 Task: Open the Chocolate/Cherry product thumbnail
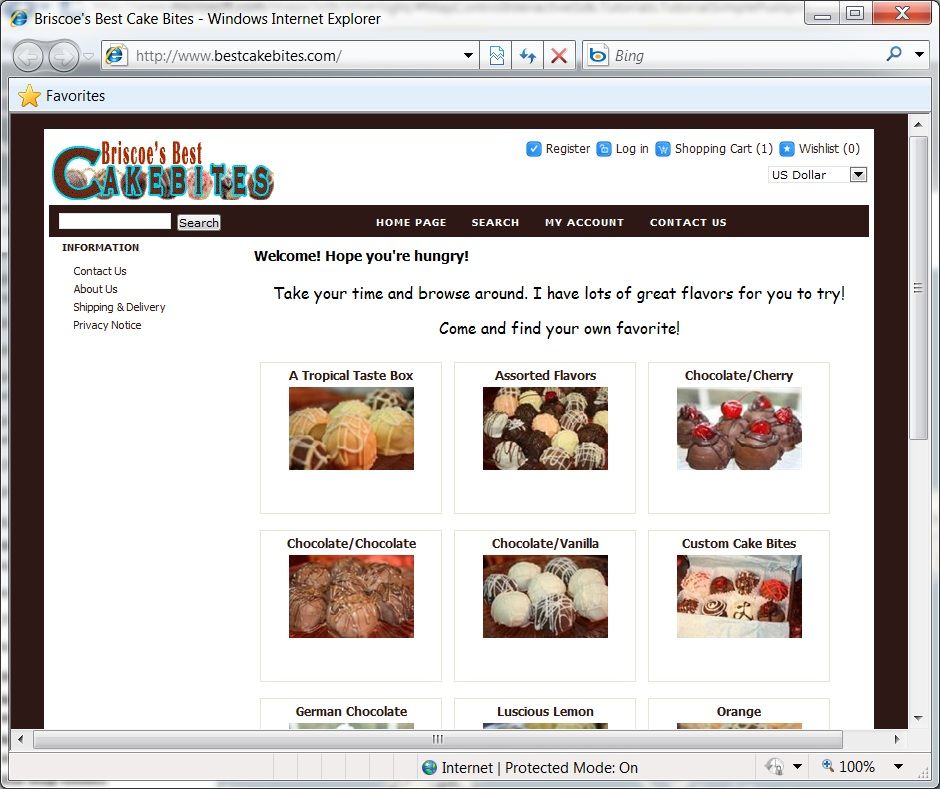coord(739,428)
